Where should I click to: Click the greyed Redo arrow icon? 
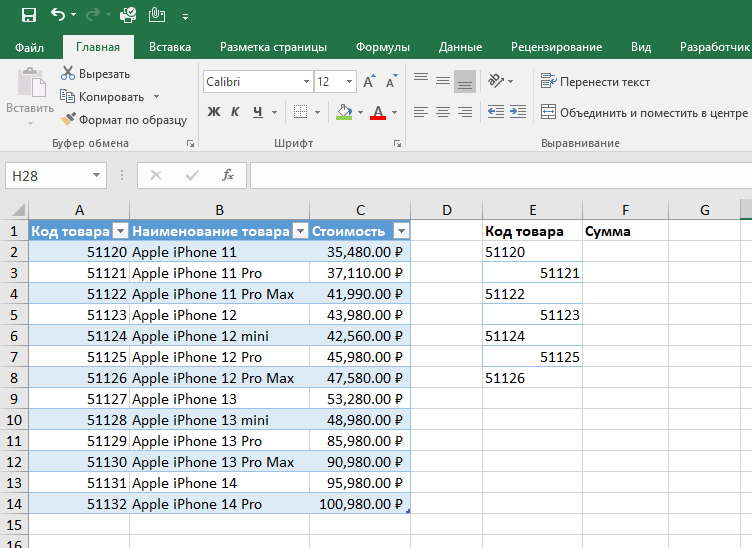93,15
